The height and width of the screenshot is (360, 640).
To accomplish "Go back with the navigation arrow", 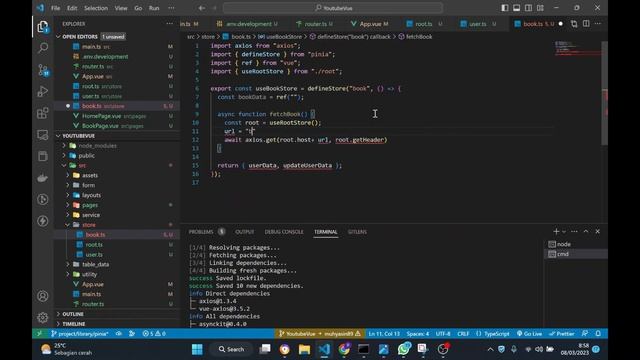I will 202,8.
